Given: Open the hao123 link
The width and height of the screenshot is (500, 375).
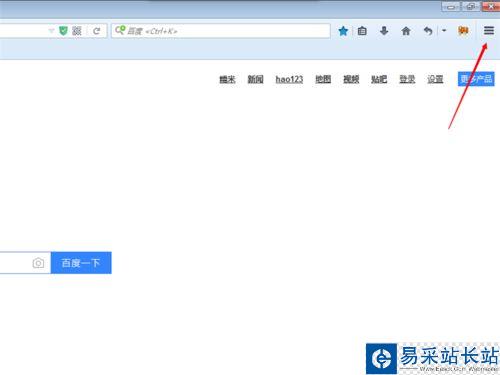Looking at the screenshot, I should click(289, 79).
